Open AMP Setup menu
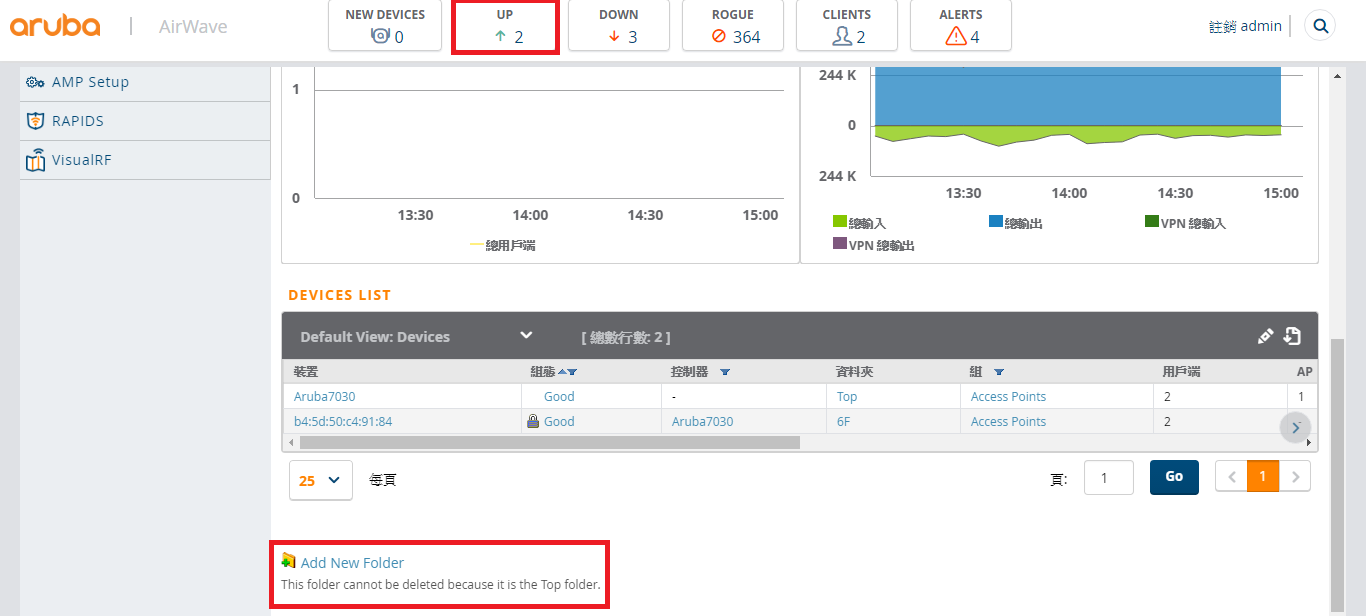The width and height of the screenshot is (1366, 616). [x=145, y=82]
